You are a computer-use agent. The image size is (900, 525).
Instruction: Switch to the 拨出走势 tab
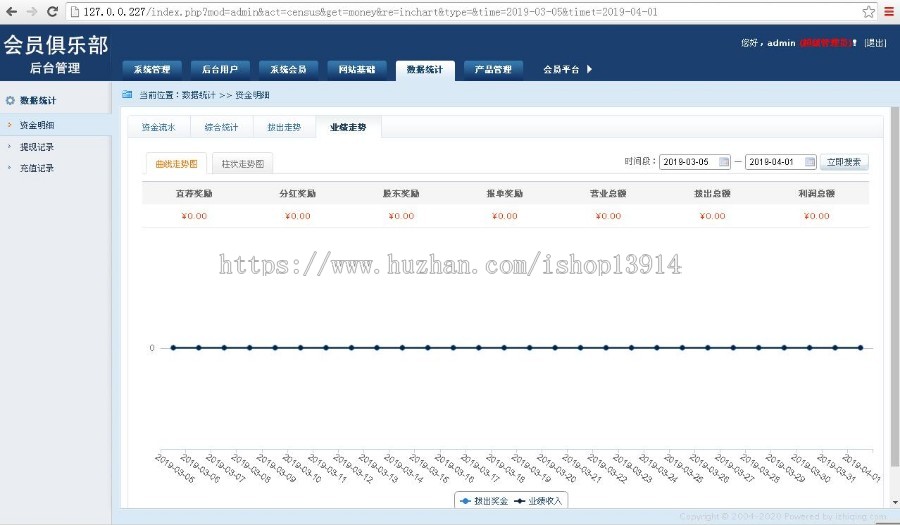(284, 127)
